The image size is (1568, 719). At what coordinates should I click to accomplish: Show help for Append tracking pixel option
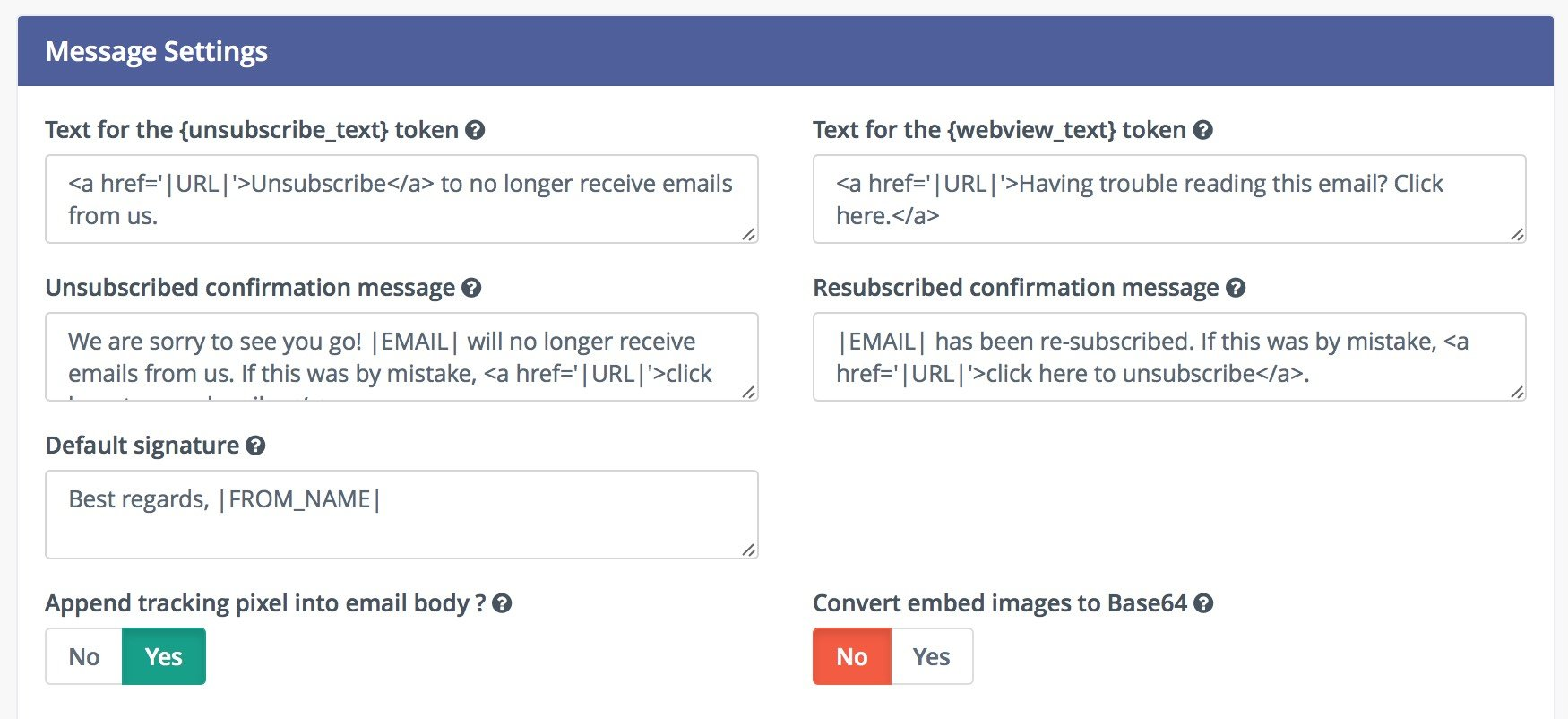(x=502, y=603)
